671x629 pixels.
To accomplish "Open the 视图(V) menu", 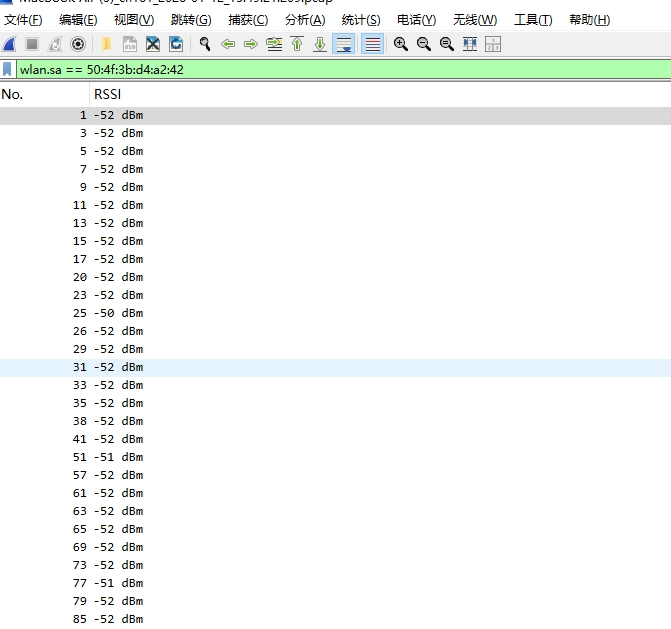I will (134, 20).
